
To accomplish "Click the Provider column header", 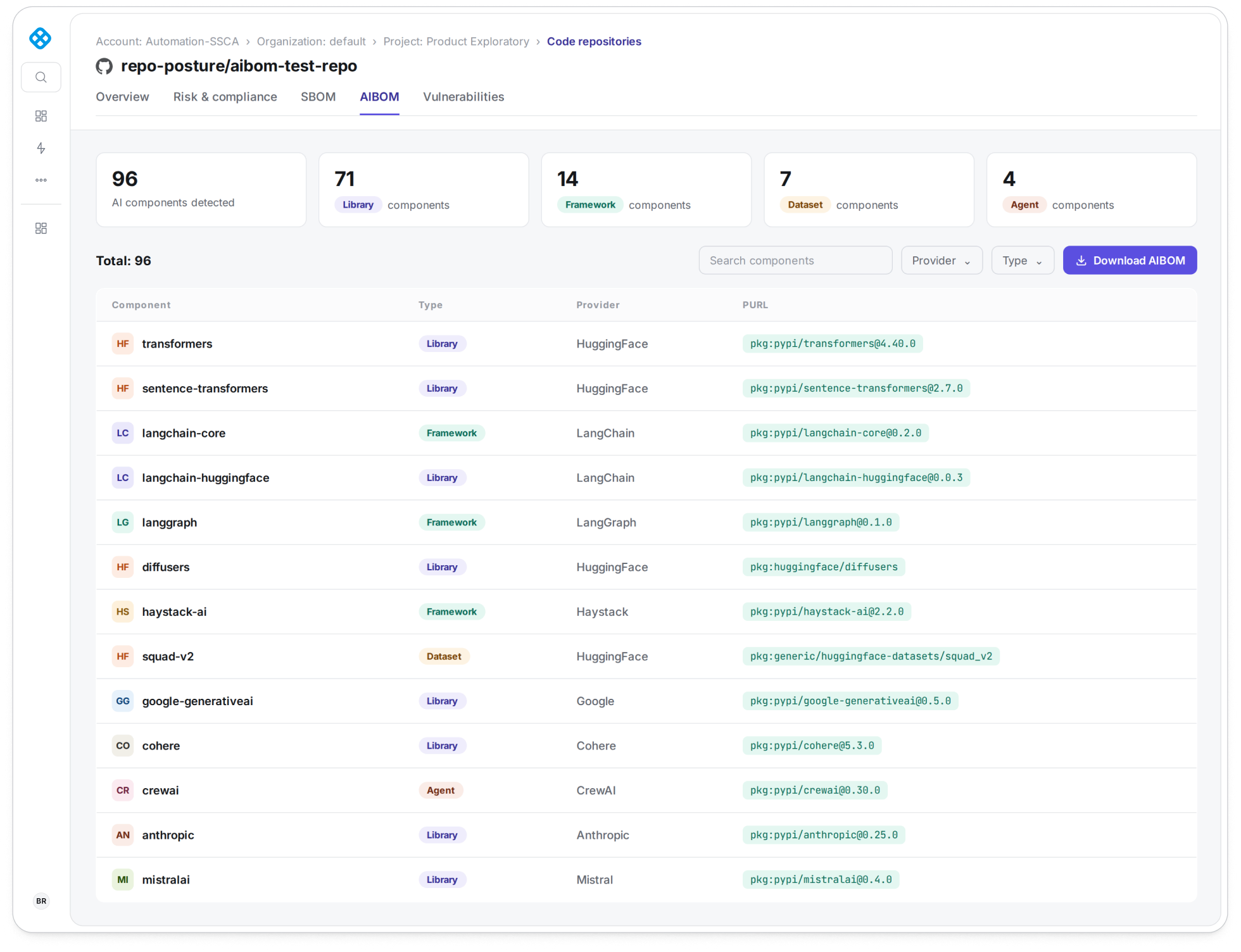I will (x=598, y=305).
